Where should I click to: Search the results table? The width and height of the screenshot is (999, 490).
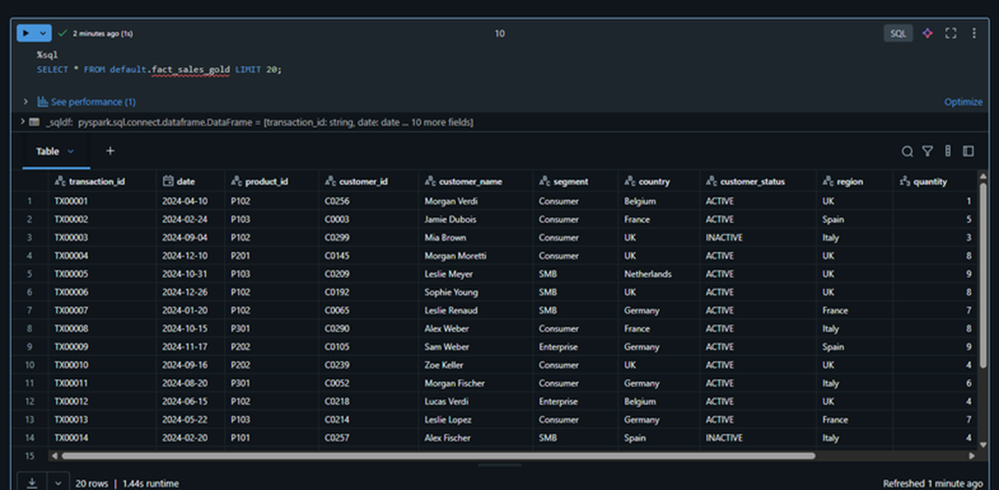[x=907, y=151]
